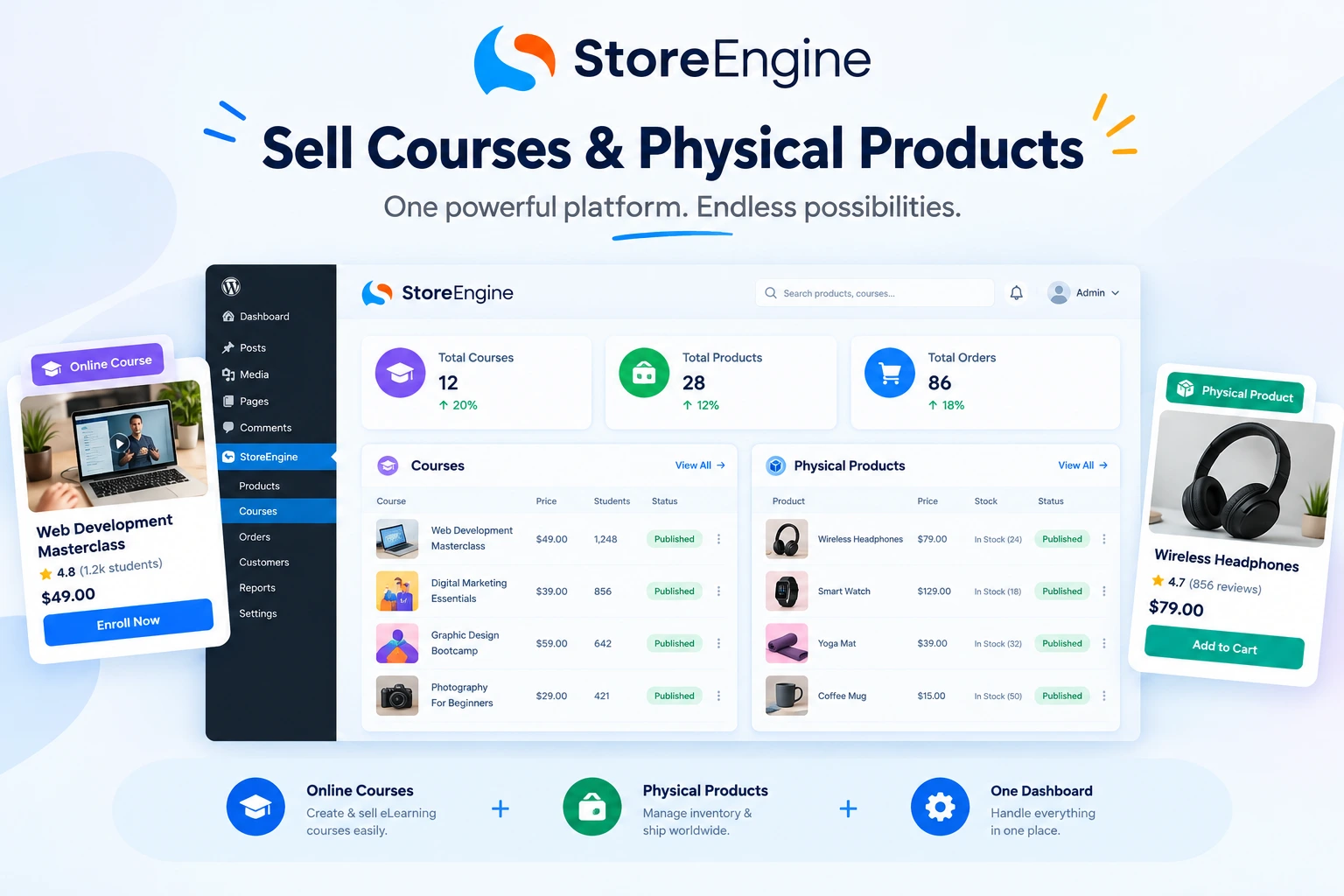Open the Products submenu item

tap(260, 486)
